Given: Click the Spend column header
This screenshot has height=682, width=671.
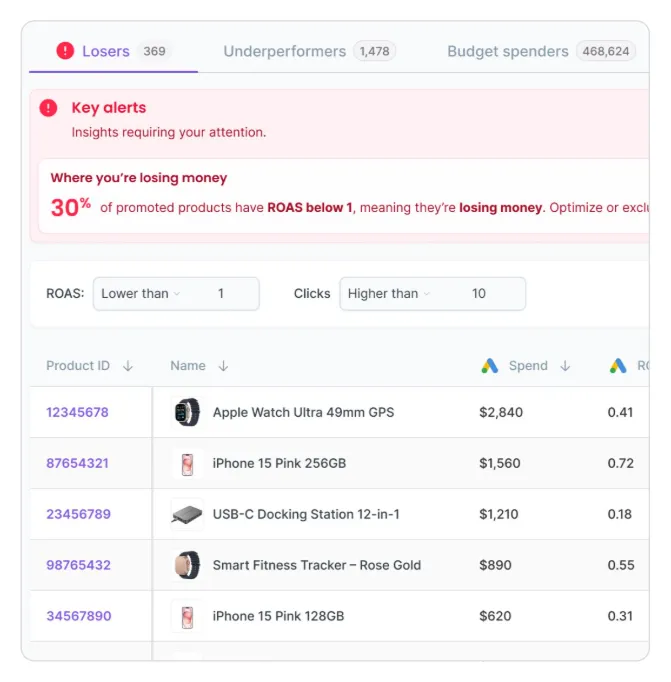Looking at the screenshot, I should (528, 366).
